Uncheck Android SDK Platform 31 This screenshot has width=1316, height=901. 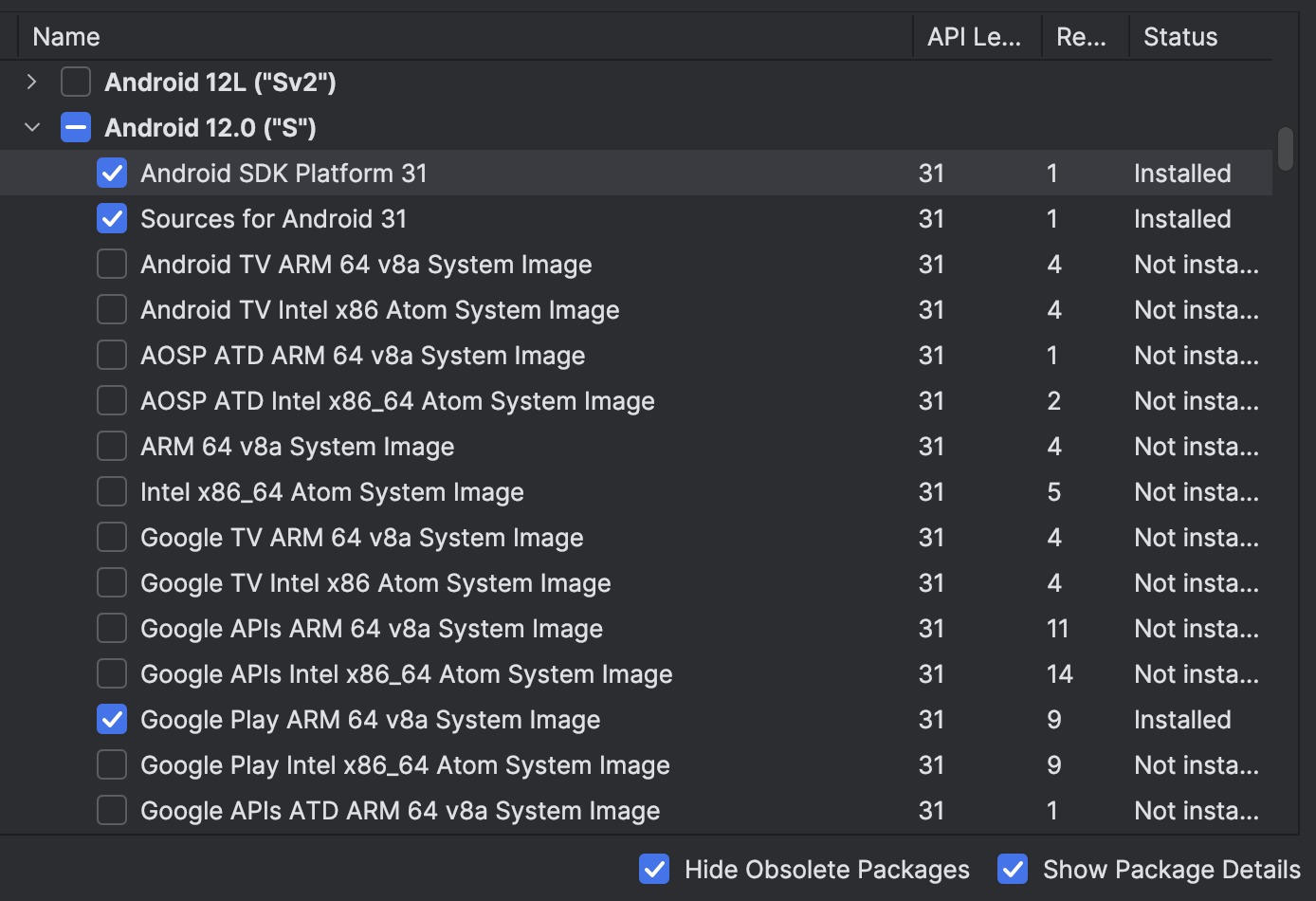click(x=112, y=174)
